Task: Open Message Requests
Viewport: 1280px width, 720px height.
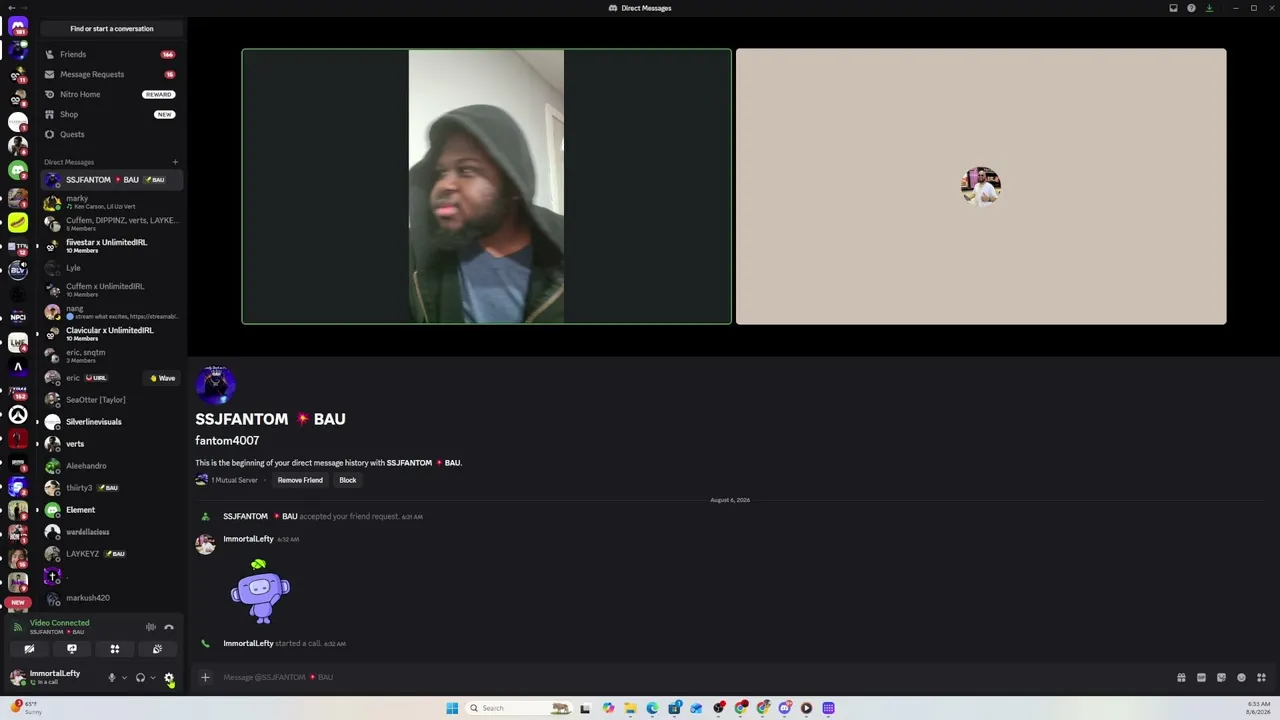Action: tap(111, 74)
